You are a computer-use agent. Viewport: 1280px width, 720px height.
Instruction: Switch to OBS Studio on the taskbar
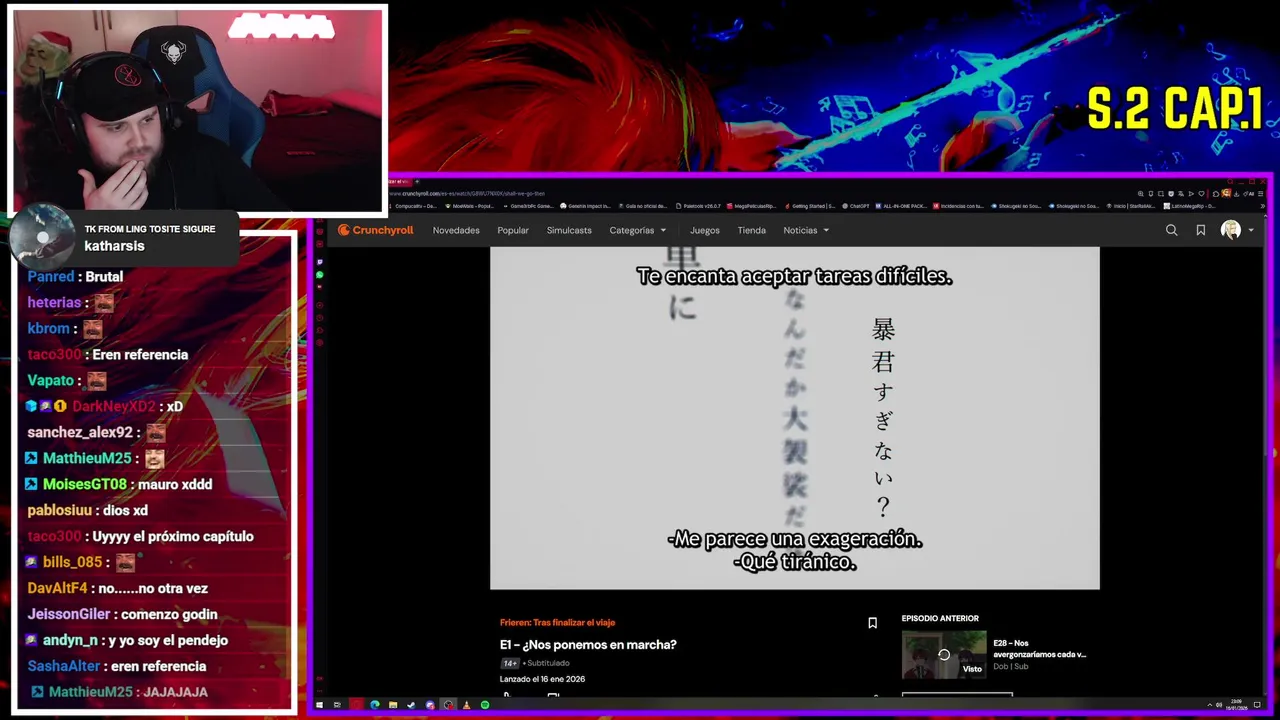tap(448, 705)
